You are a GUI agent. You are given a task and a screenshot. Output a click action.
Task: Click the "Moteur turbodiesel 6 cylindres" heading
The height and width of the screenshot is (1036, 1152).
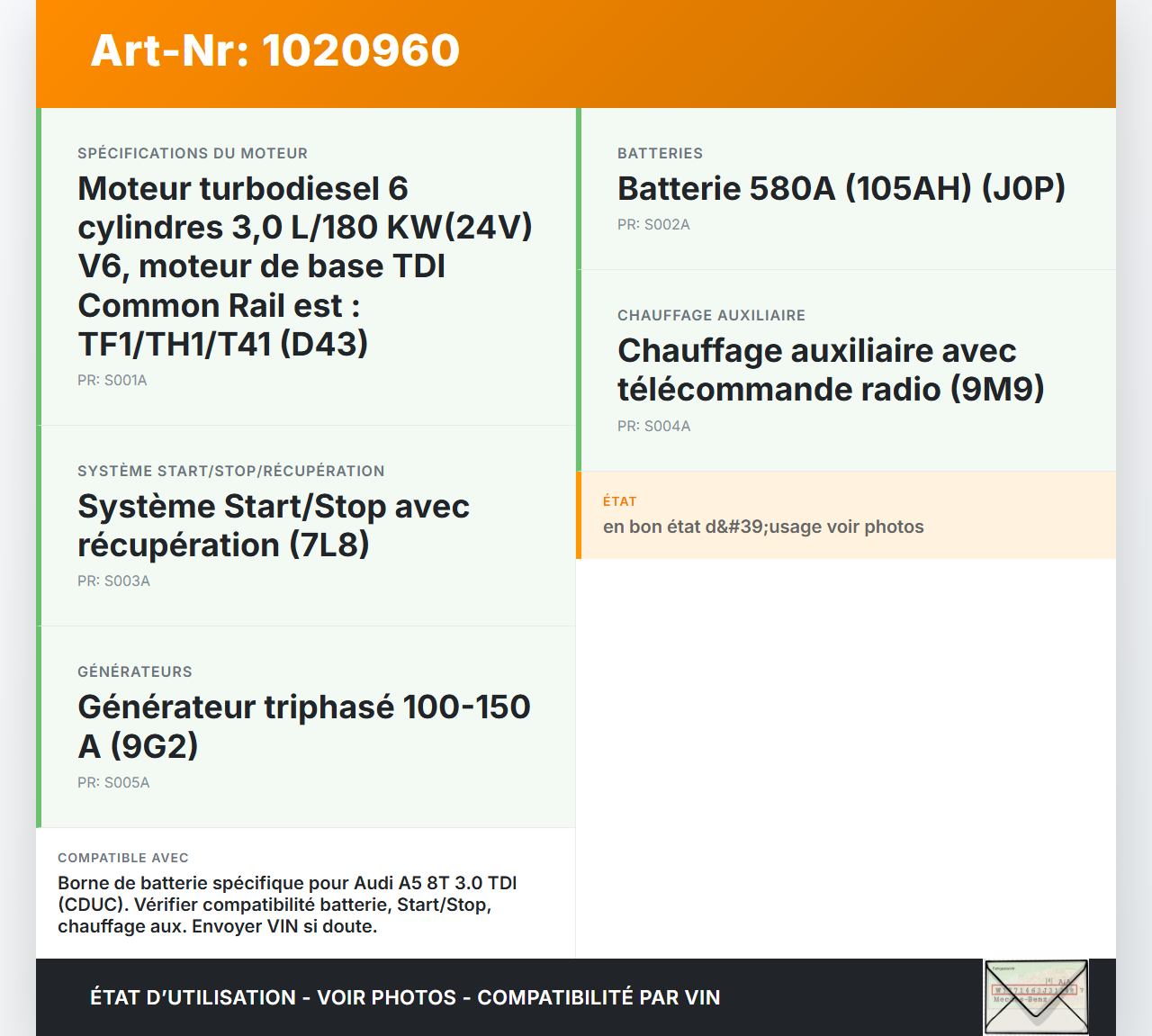(305, 266)
